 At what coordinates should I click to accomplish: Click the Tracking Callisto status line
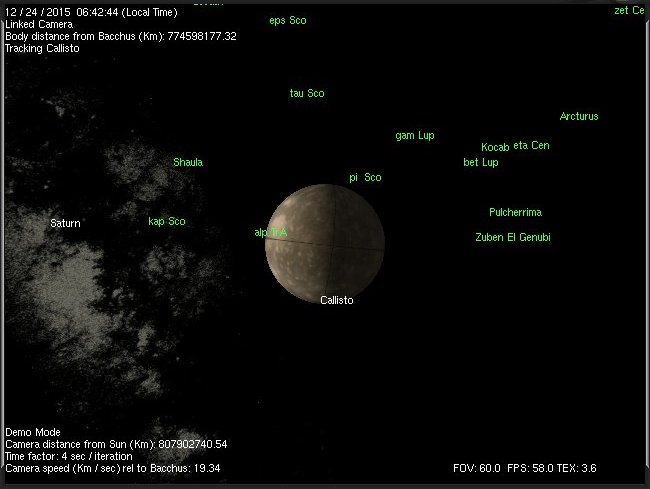[42, 48]
